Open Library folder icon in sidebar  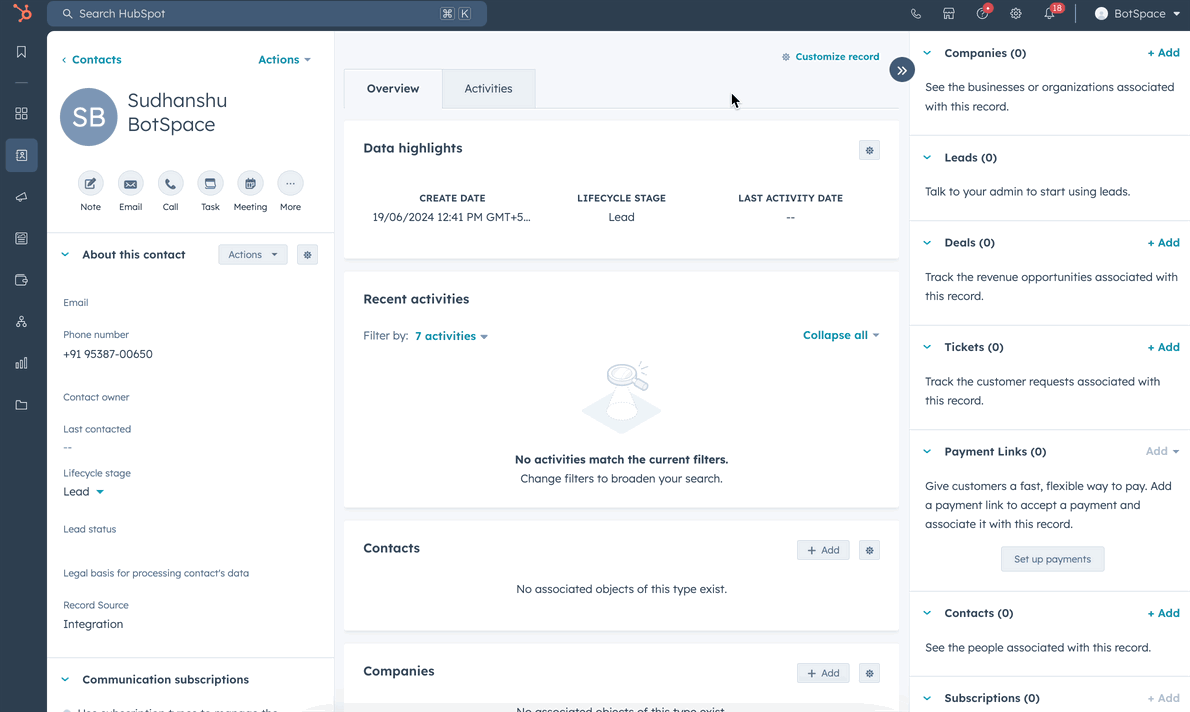click(21, 405)
